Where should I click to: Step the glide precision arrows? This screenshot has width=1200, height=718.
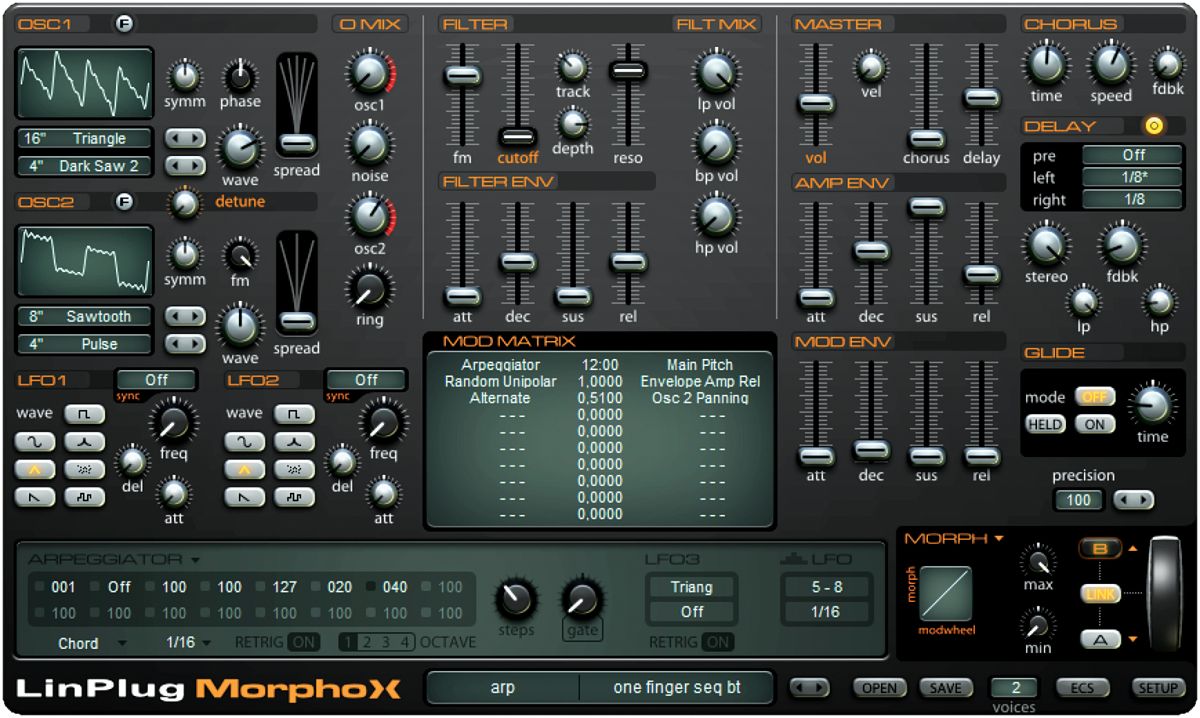pyautogui.click(x=1133, y=499)
